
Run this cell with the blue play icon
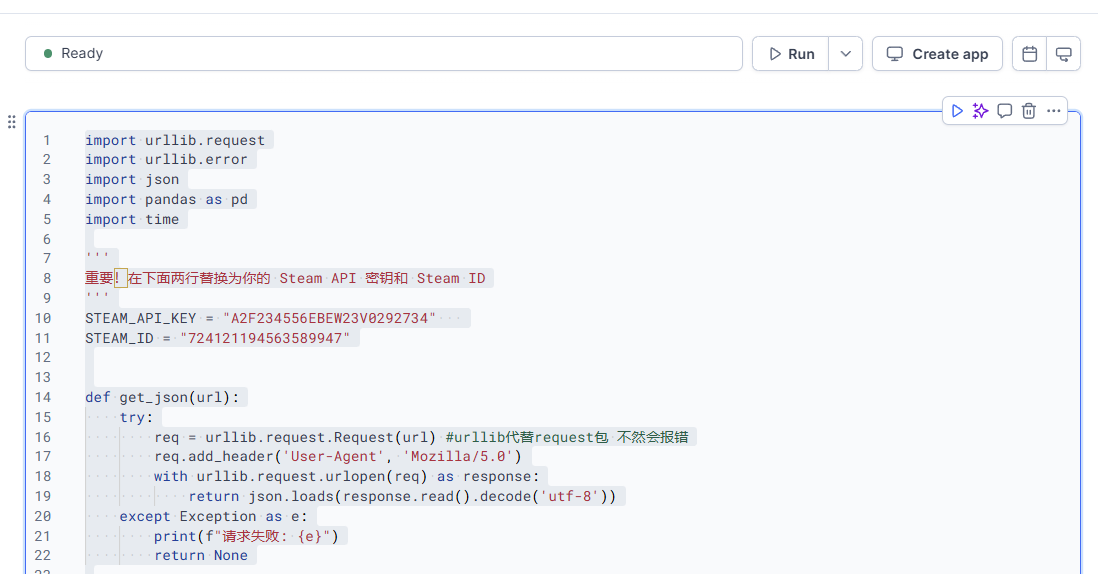(x=957, y=111)
